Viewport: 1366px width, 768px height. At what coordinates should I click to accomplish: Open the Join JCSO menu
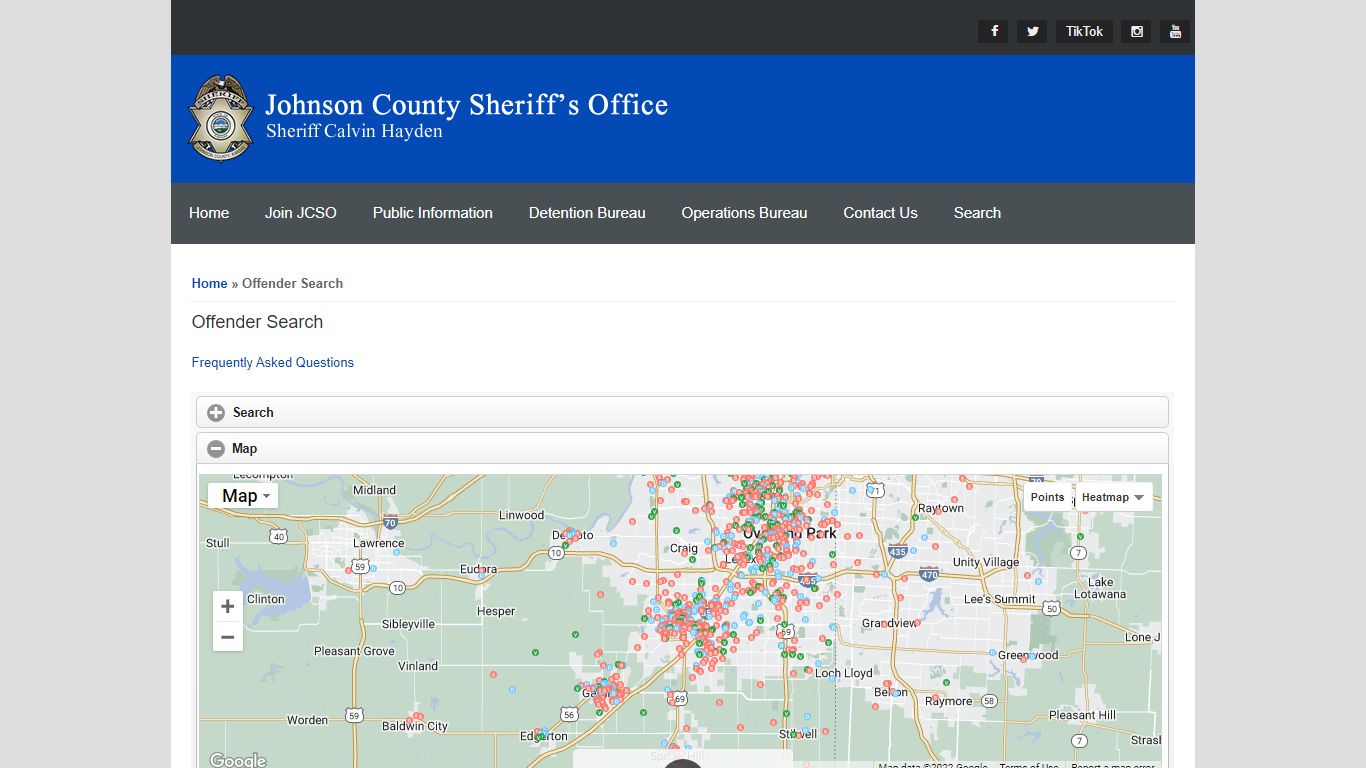(x=301, y=213)
